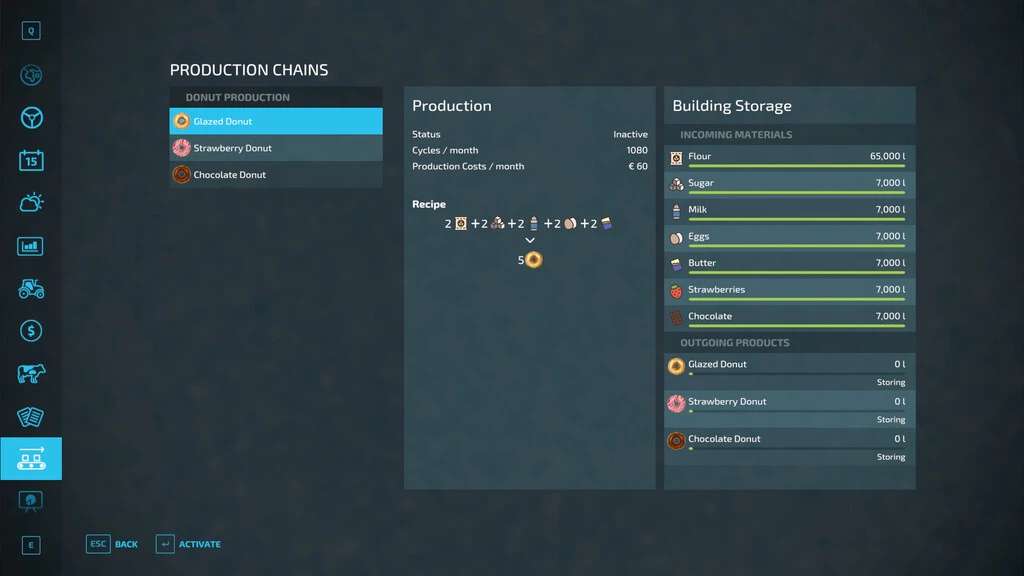Open the dollar finances icon
The image size is (1024, 576).
[x=31, y=331]
